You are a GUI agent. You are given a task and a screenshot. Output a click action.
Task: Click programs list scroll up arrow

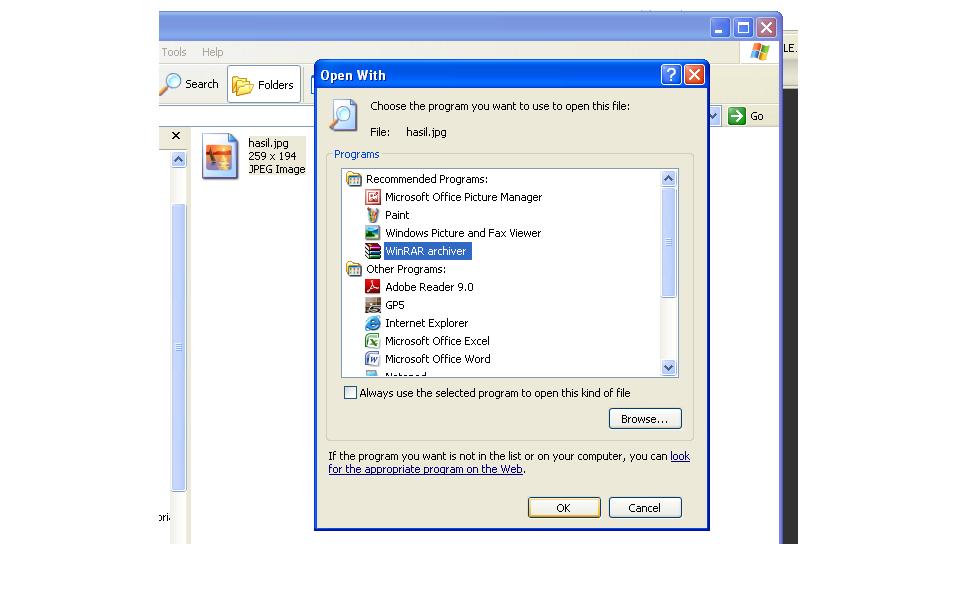[669, 178]
